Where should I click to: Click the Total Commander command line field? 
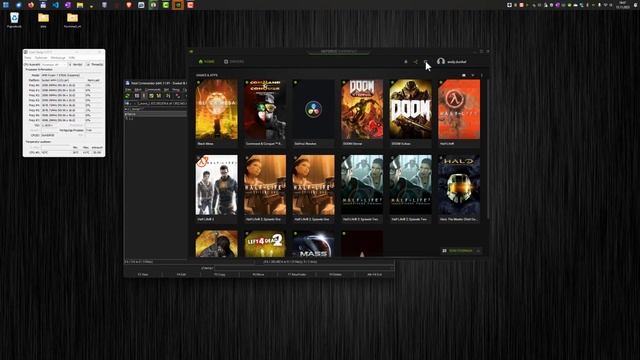(304, 268)
